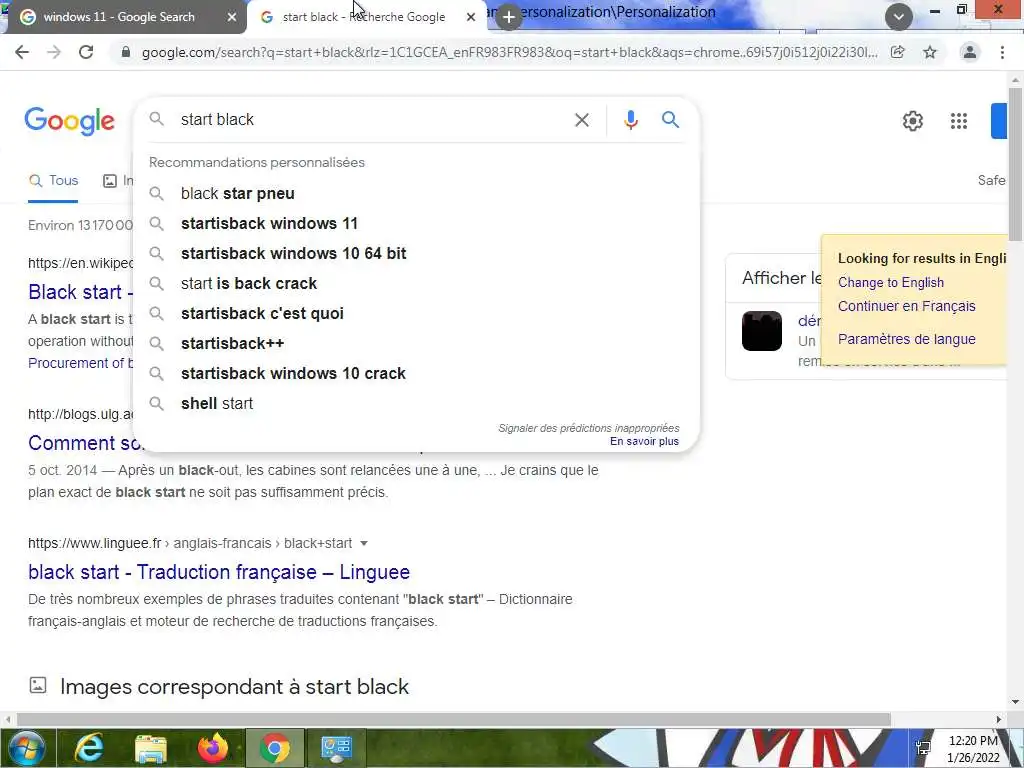This screenshot has width=1024, height=768.
Task: Open File Explorer from taskbar
Action: (151, 748)
